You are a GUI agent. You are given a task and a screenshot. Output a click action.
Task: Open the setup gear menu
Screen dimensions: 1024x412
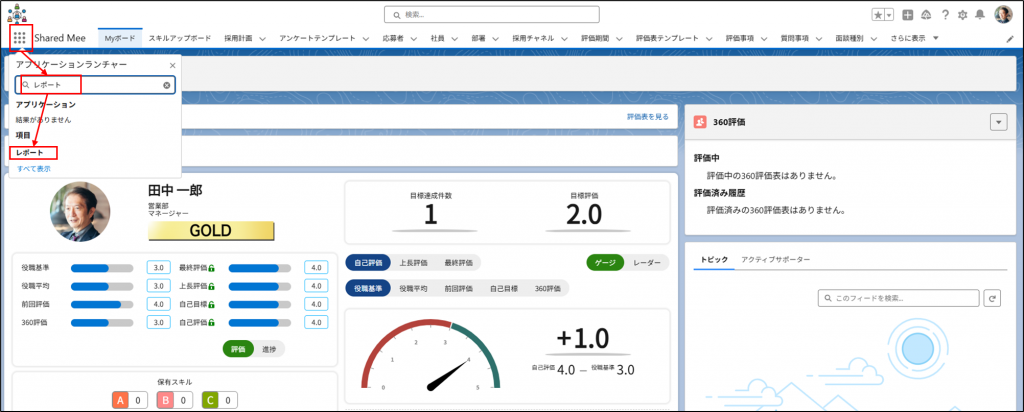coord(961,15)
